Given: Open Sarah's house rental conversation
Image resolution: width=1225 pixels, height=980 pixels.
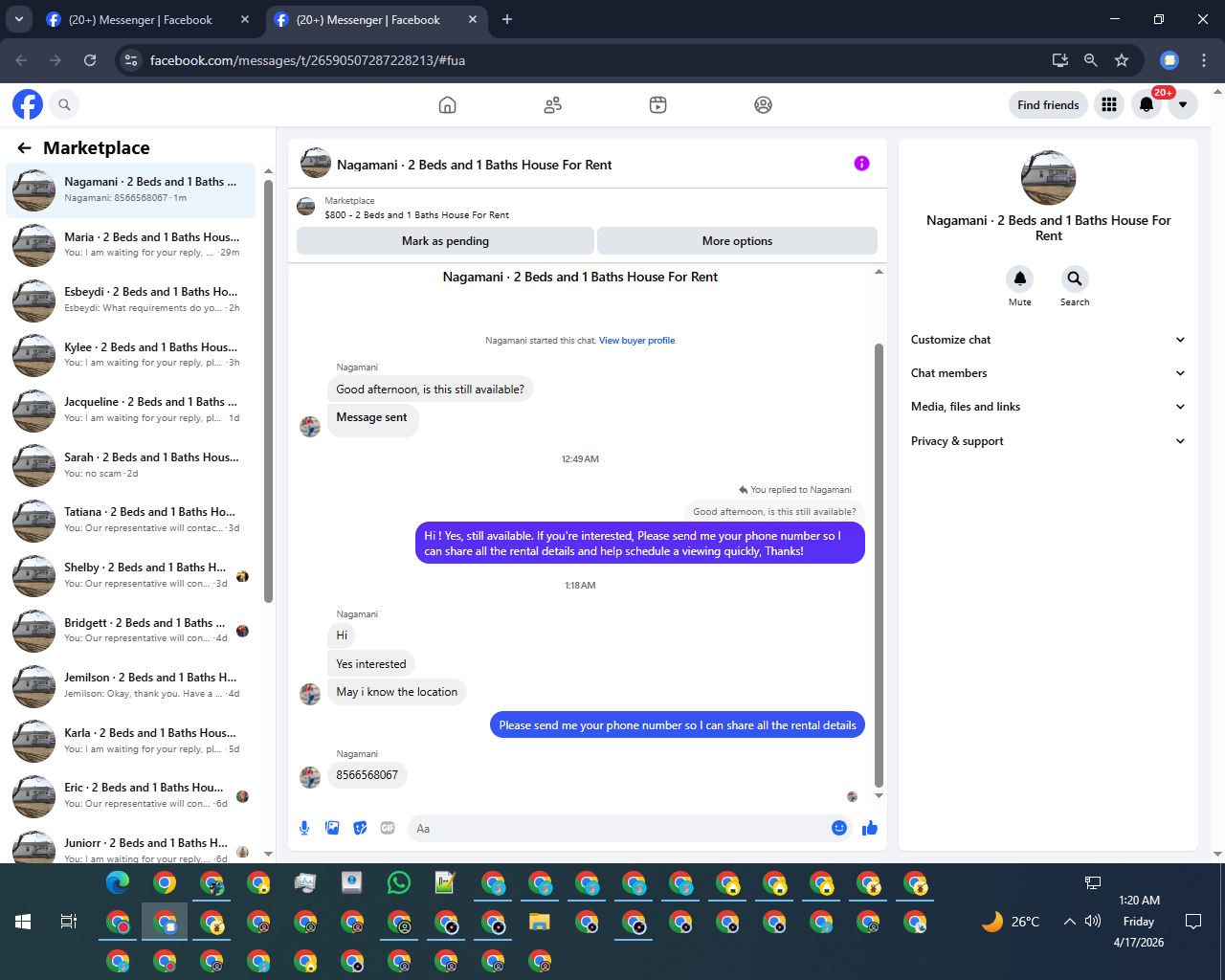Looking at the screenshot, I should (x=131, y=465).
